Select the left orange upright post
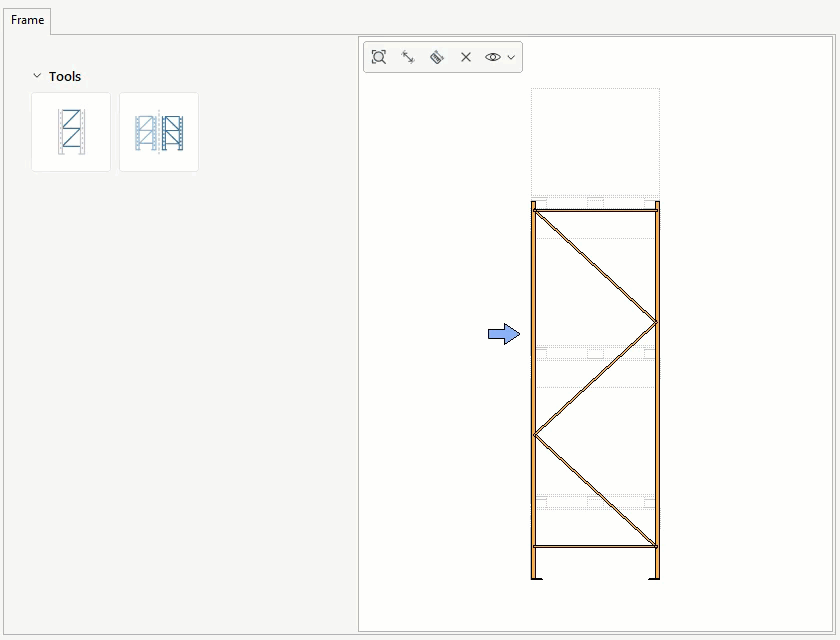 pyautogui.click(x=533, y=390)
